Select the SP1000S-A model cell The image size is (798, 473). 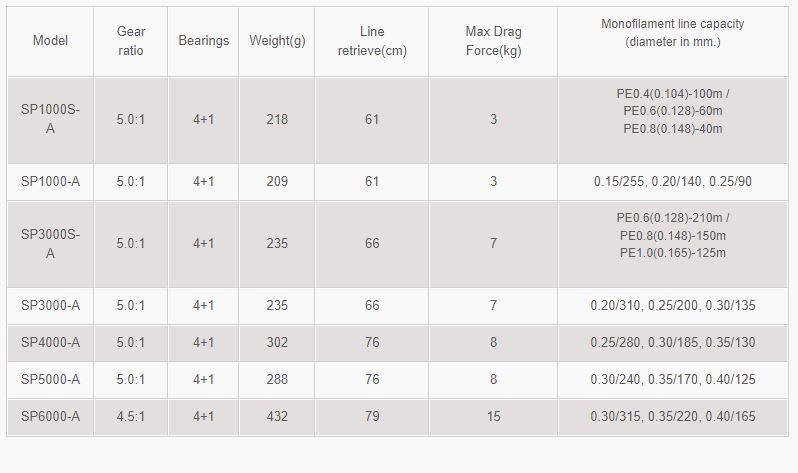click(x=50, y=119)
